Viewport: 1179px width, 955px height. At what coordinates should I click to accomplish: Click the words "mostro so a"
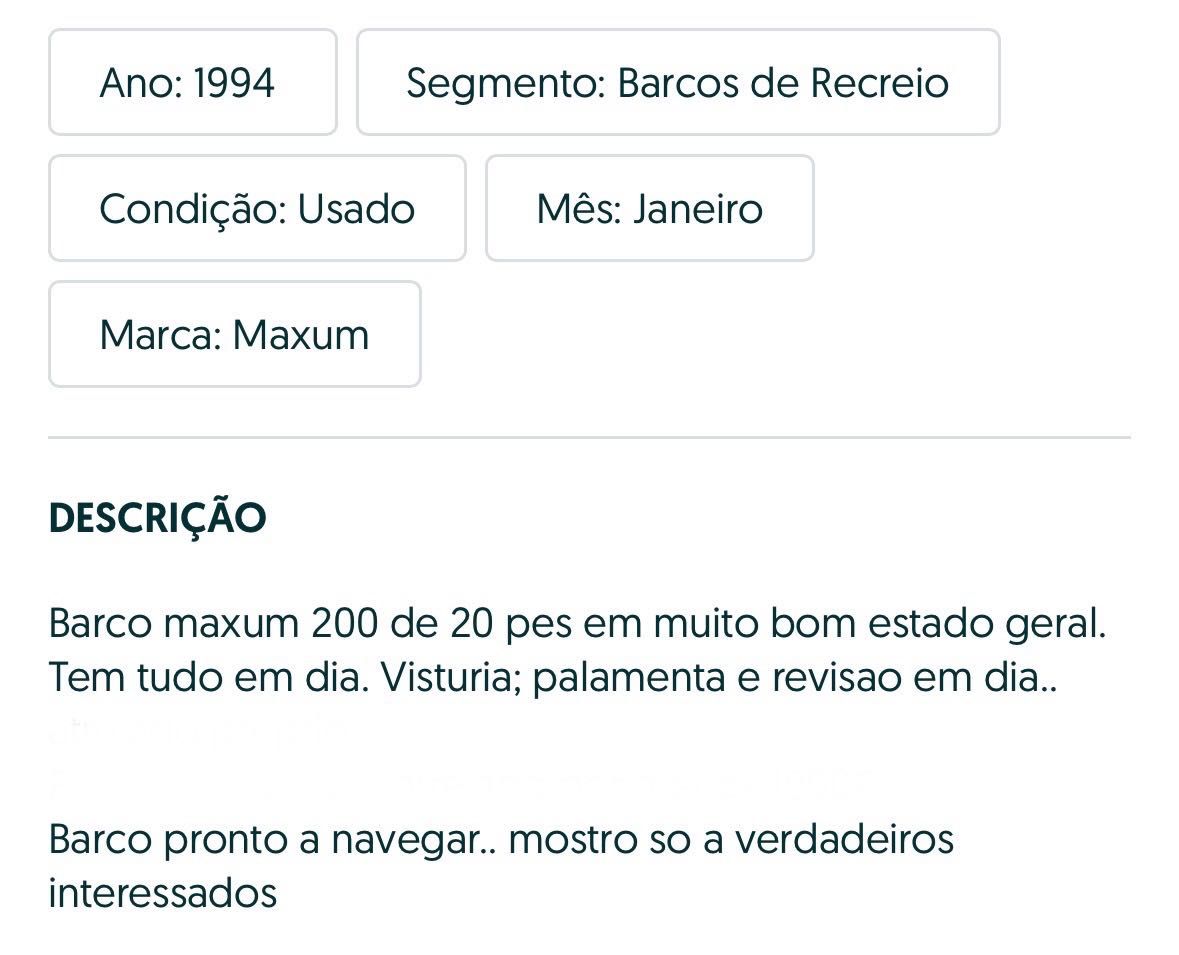click(x=616, y=840)
